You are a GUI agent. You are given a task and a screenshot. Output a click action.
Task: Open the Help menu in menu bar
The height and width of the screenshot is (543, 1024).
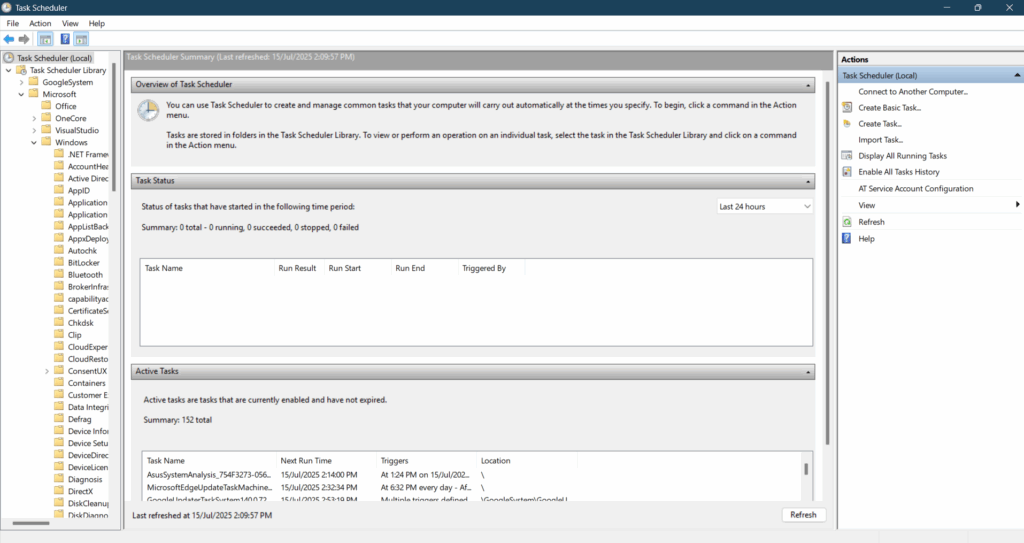tap(97, 23)
